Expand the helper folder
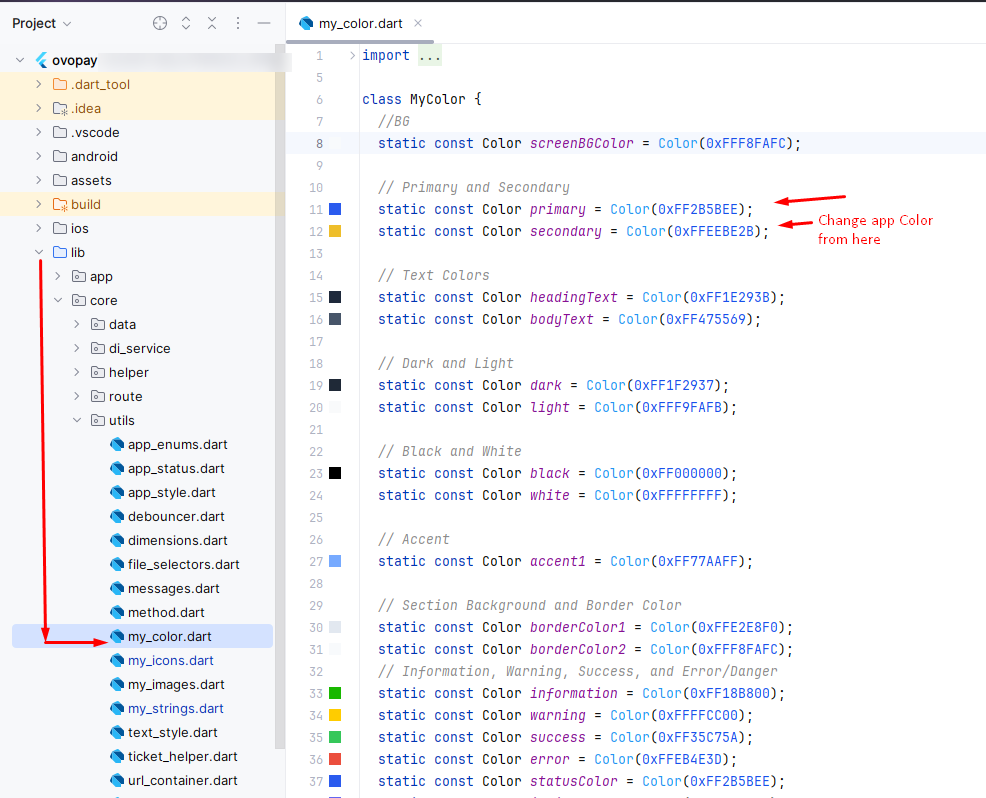The width and height of the screenshot is (986, 798). point(77,372)
